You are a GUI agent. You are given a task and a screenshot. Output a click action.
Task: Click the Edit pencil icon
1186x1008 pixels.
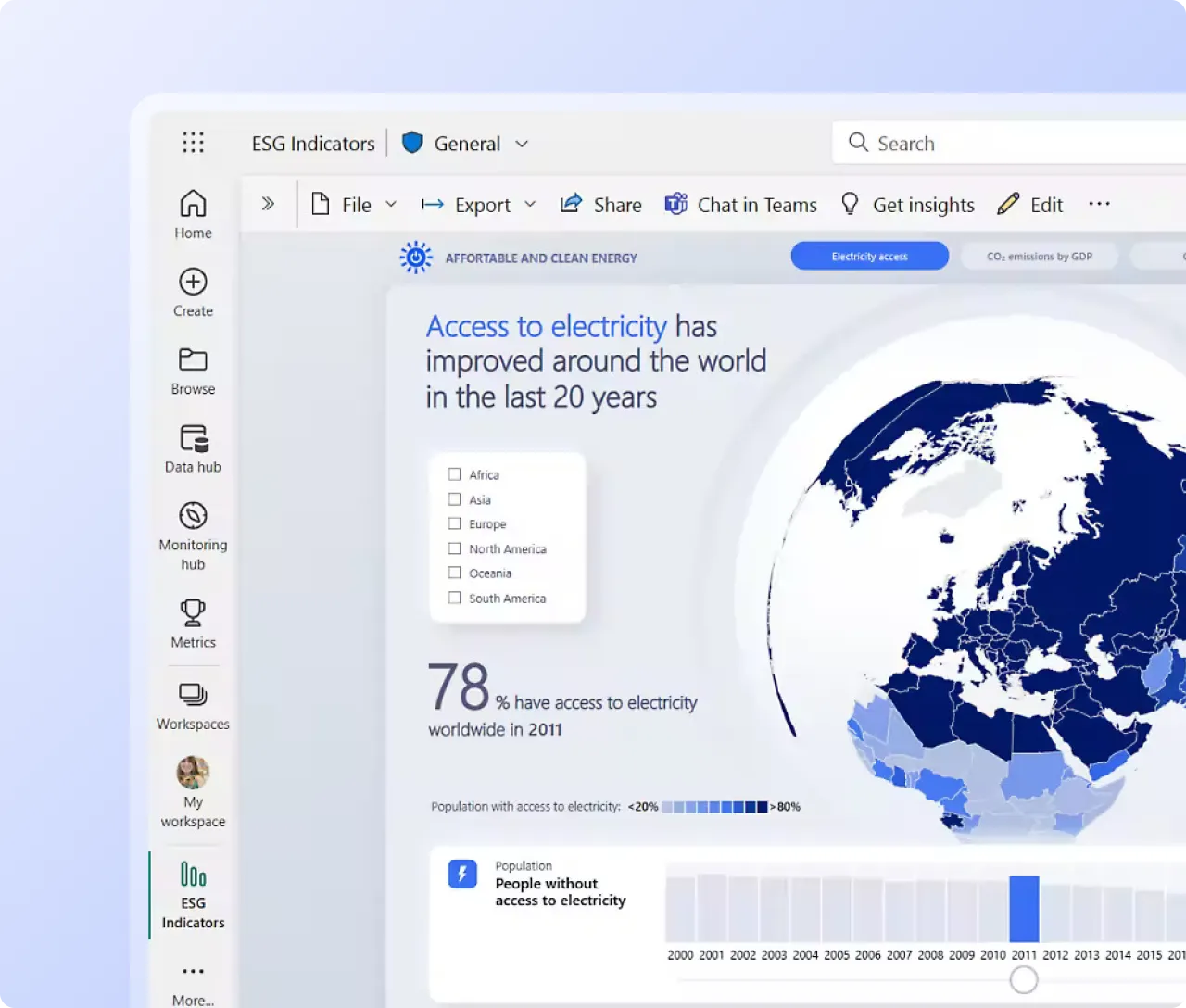click(1008, 203)
